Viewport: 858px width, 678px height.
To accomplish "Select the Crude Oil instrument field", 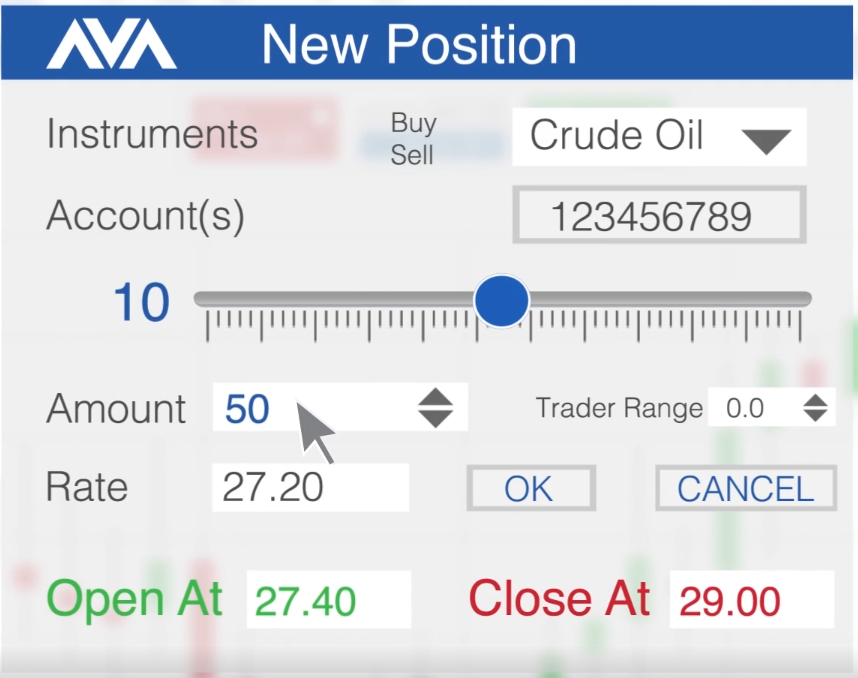I will pos(659,137).
